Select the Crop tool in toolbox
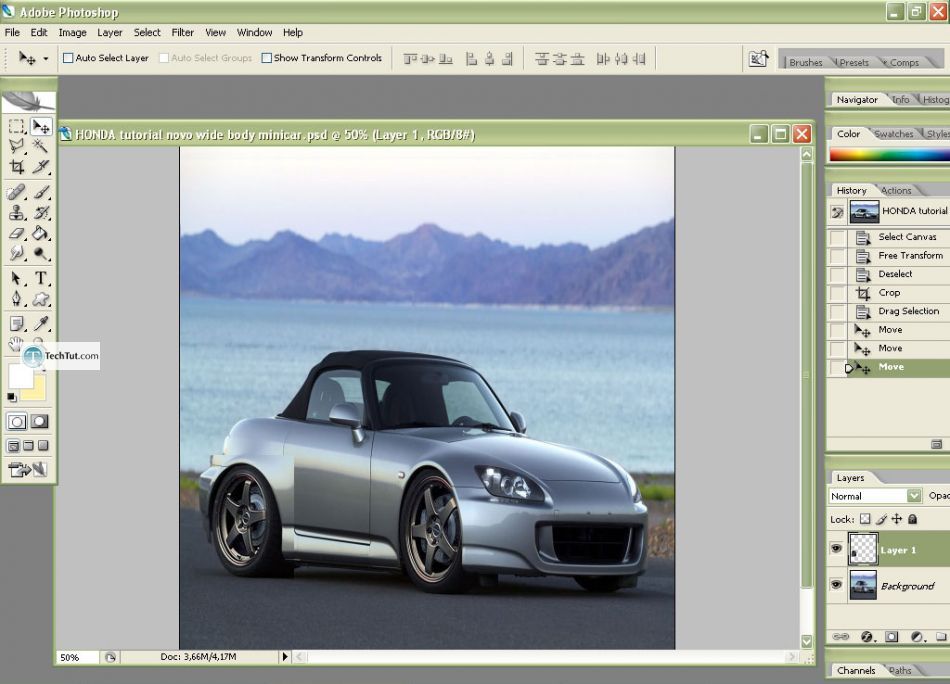This screenshot has width=950, height=684. [16, 166]
